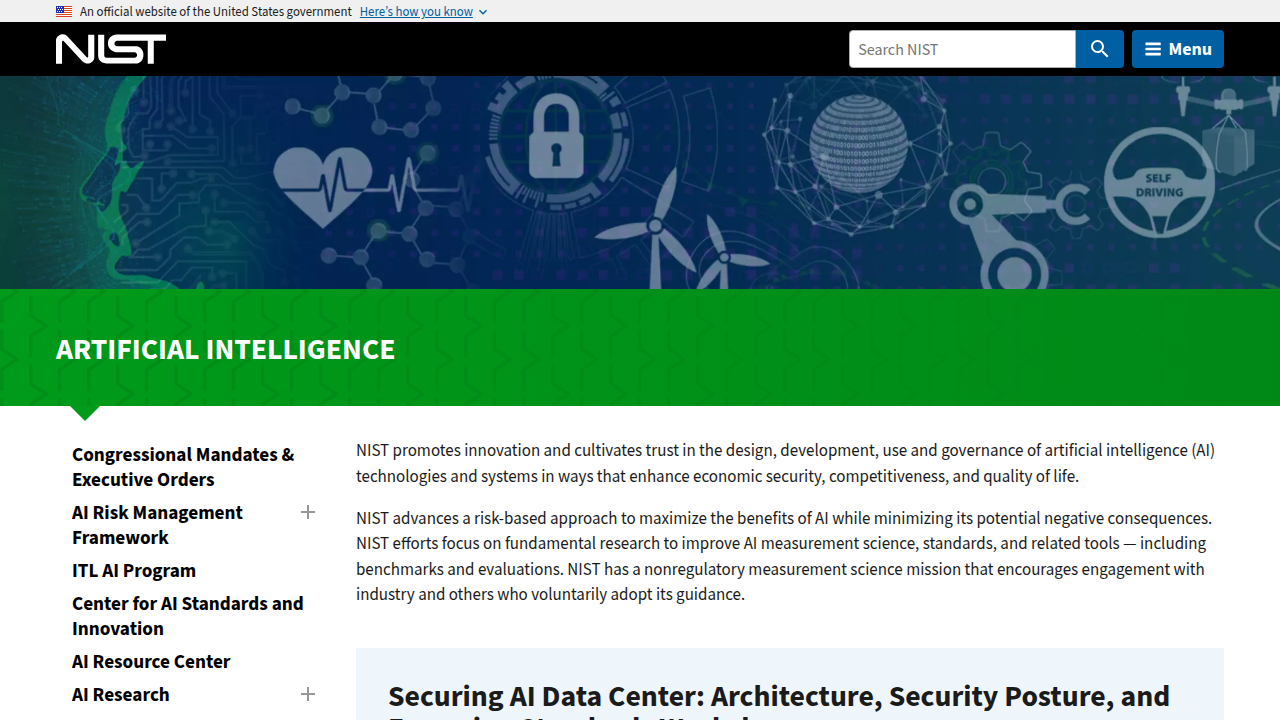Go to ITL AI Program

[134, 570]
